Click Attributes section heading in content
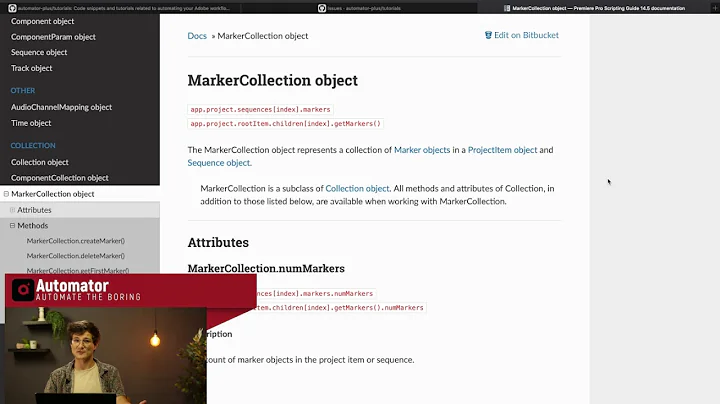 pos(218,242)
